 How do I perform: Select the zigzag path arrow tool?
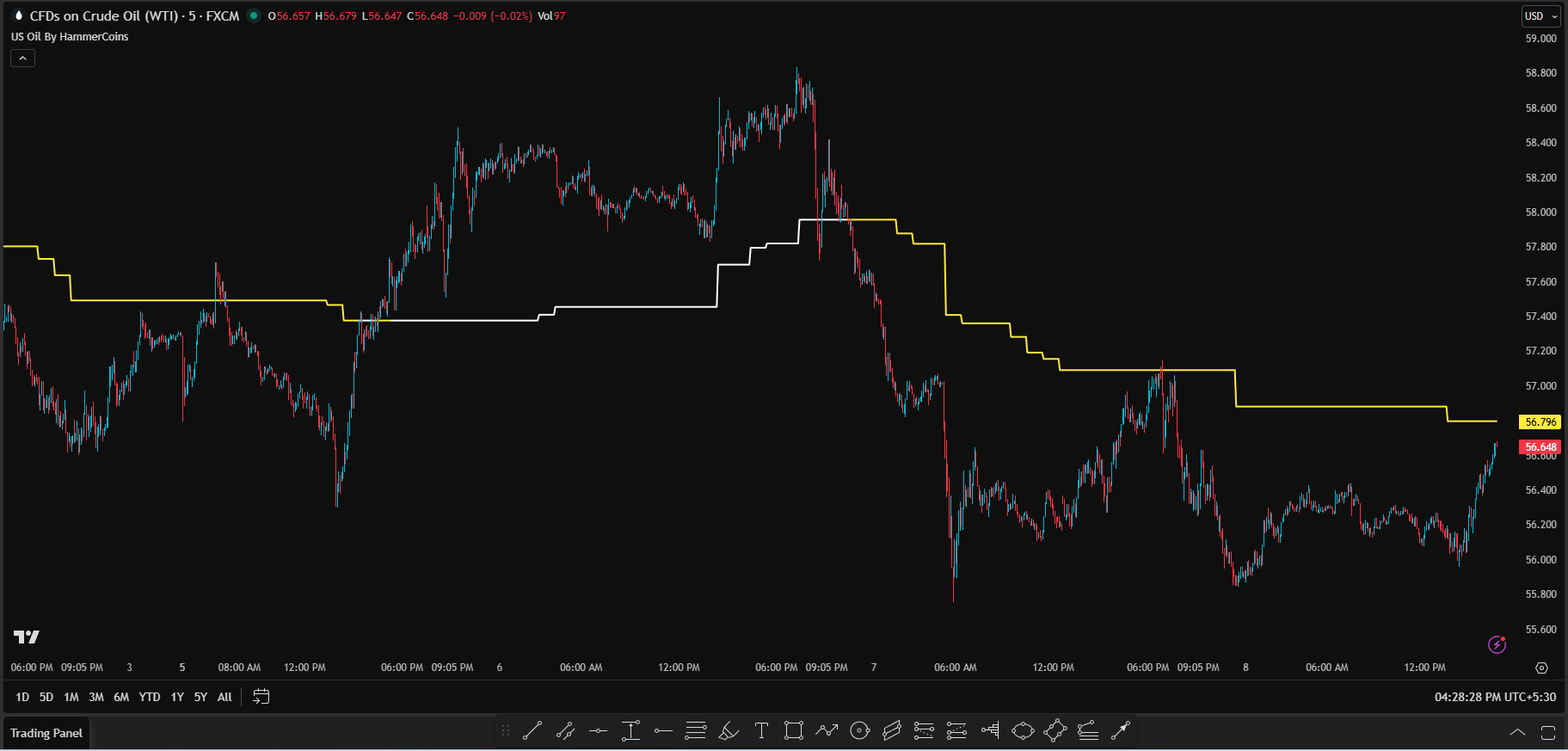pyautogui.click(x=827, y=731)
